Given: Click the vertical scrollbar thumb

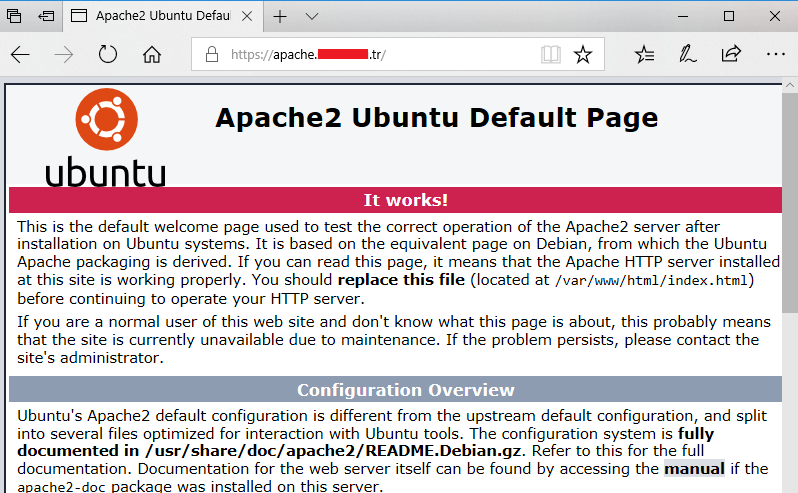Looking at the screenshot, I should coord(790,204).
